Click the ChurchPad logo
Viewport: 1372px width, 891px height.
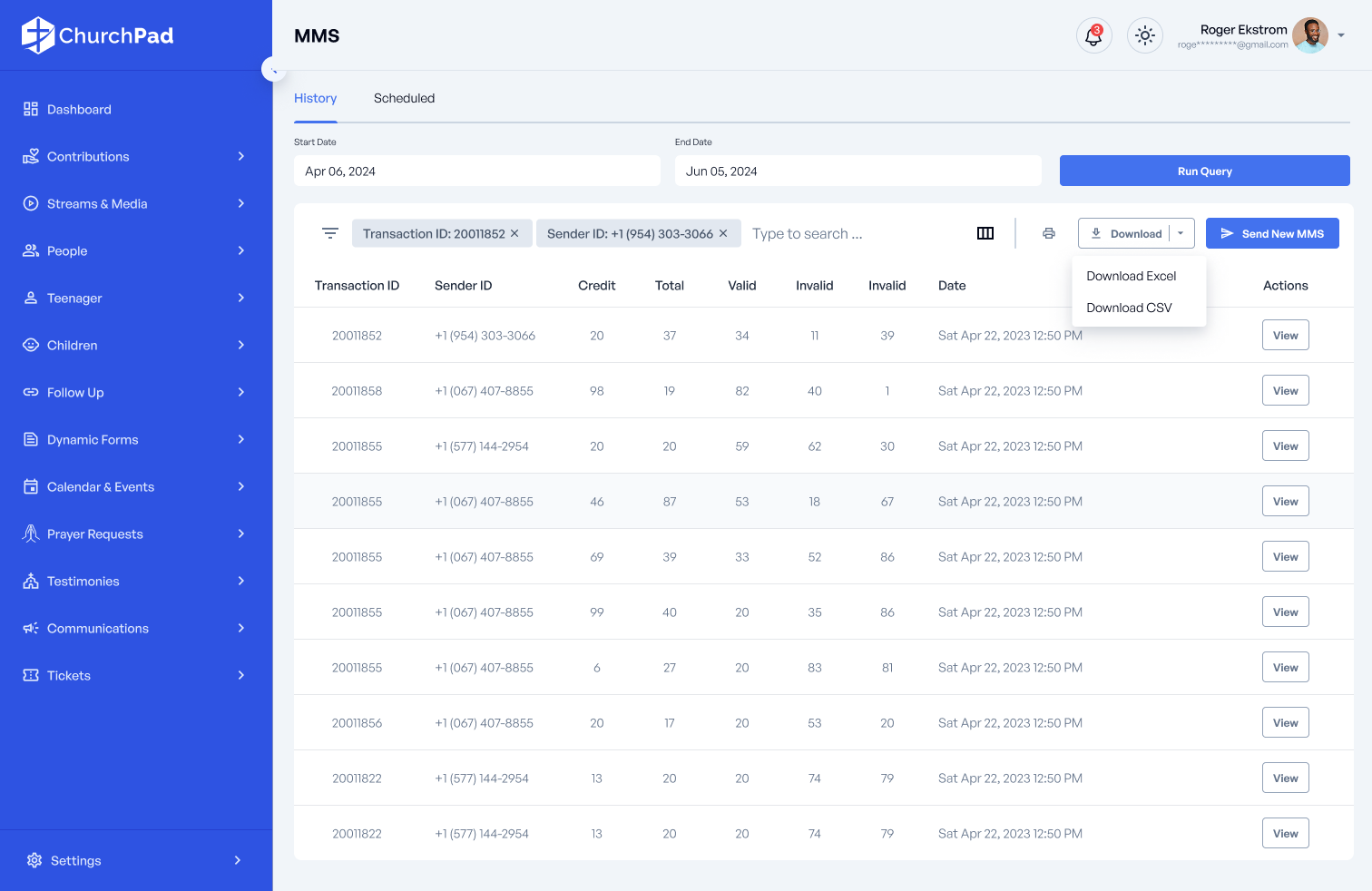point(98,35)
